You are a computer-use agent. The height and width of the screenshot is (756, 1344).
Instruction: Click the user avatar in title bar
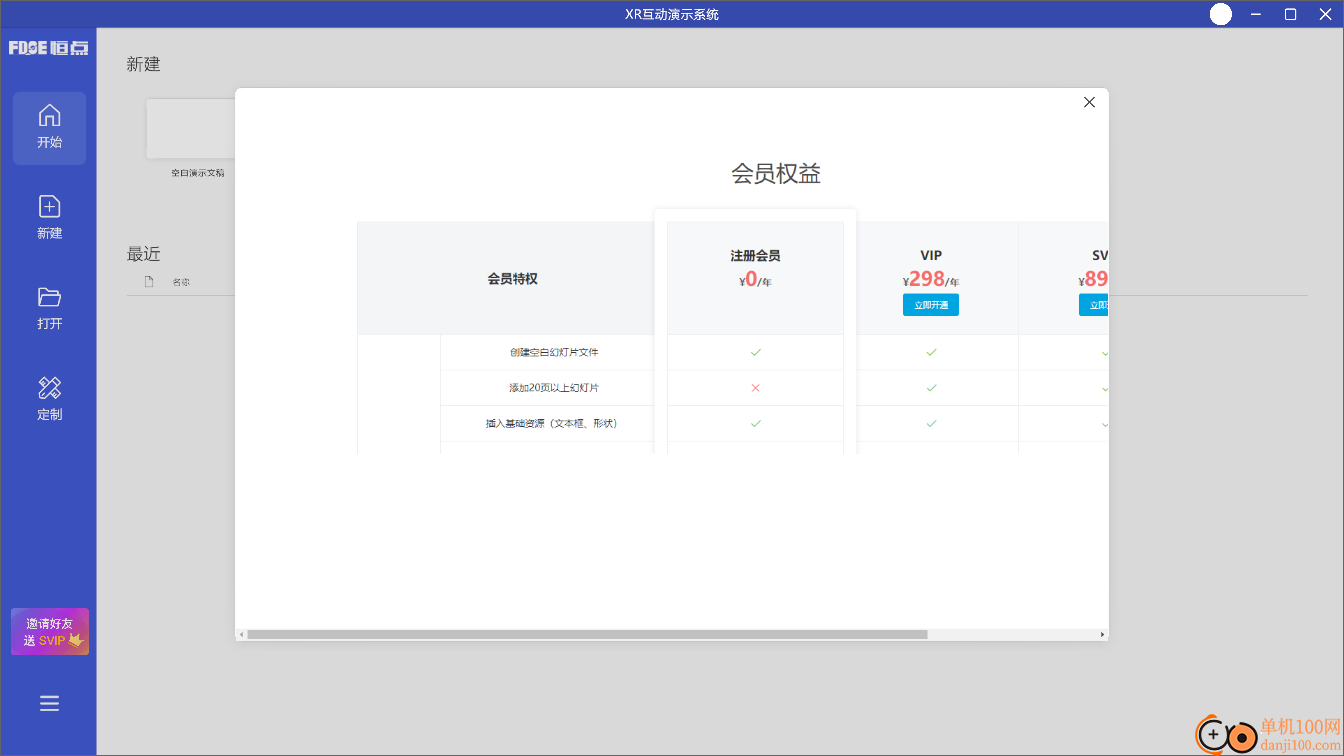pos(1220,14)
